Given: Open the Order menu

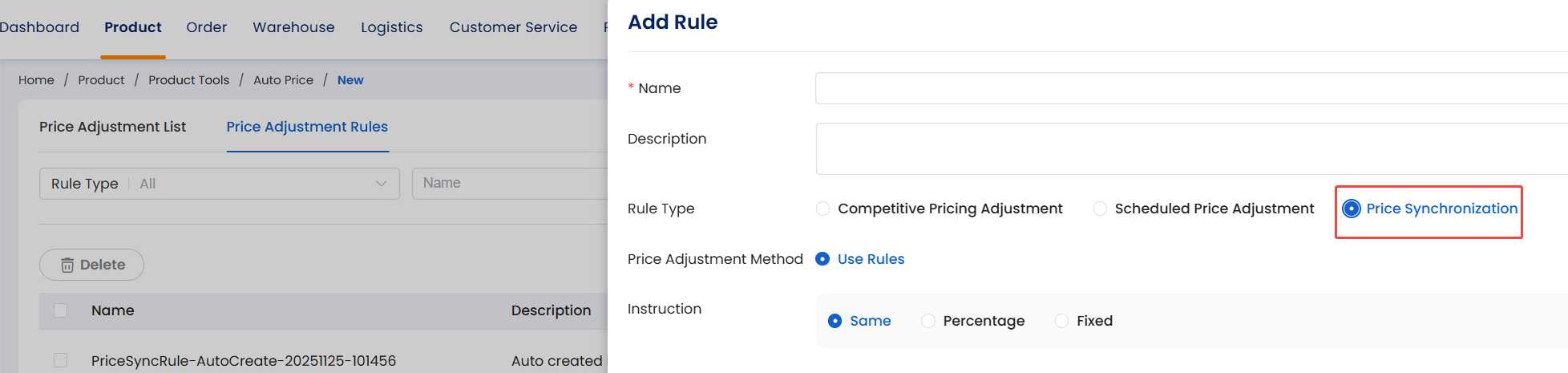Looking at the screenshot, I should [207, 27].
